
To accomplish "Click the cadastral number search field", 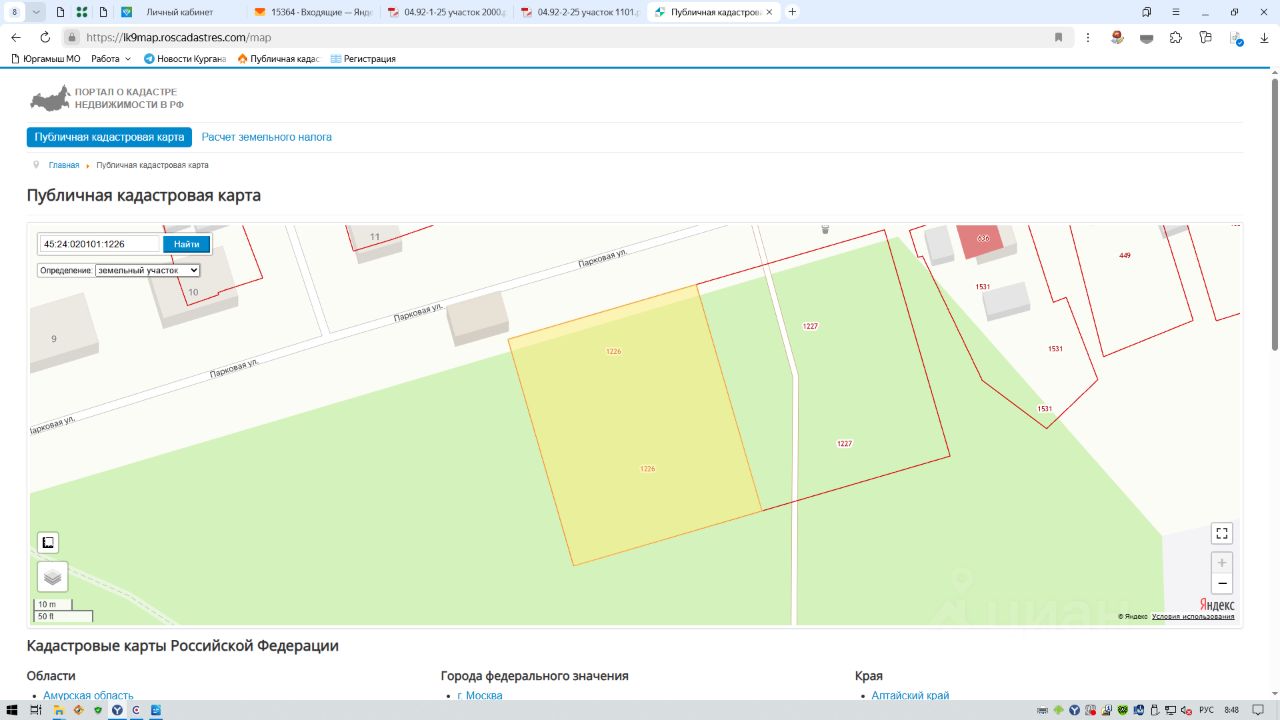I will pos(100,244).
